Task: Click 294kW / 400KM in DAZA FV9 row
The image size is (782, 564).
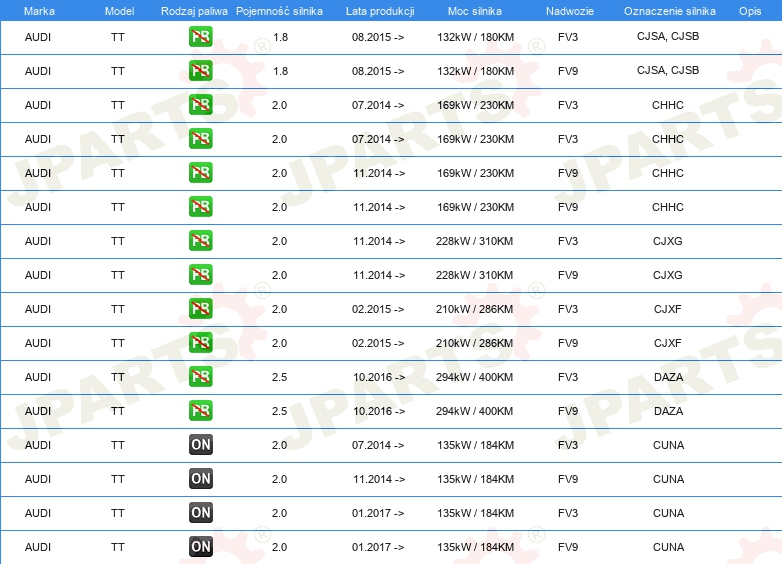Action: (476, 411)
